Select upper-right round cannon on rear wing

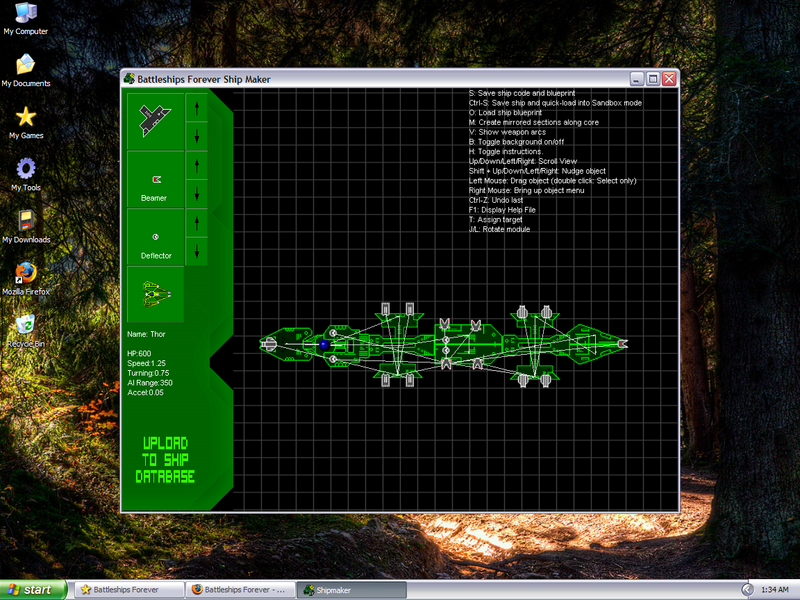[x=546, y=312]
